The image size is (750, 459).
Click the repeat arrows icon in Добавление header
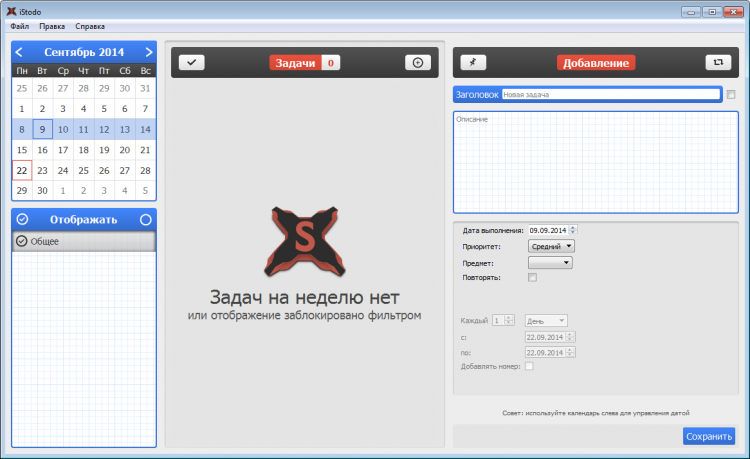pos(718,63)
